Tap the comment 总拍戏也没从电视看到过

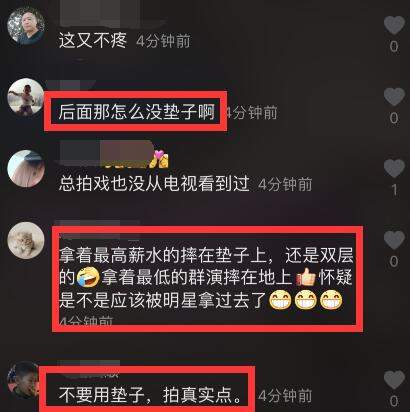coord(154,183)
